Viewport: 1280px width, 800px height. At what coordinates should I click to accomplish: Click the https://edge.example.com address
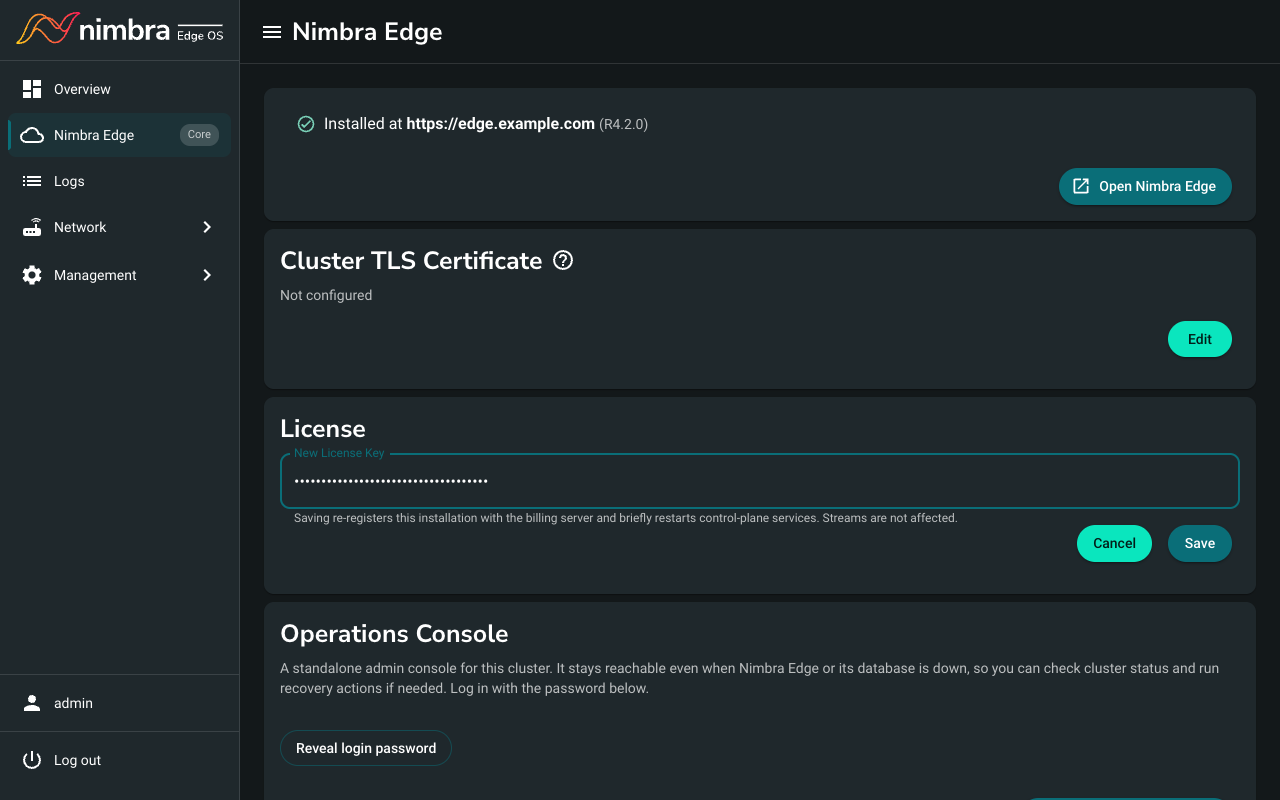[x=500, y=124]
